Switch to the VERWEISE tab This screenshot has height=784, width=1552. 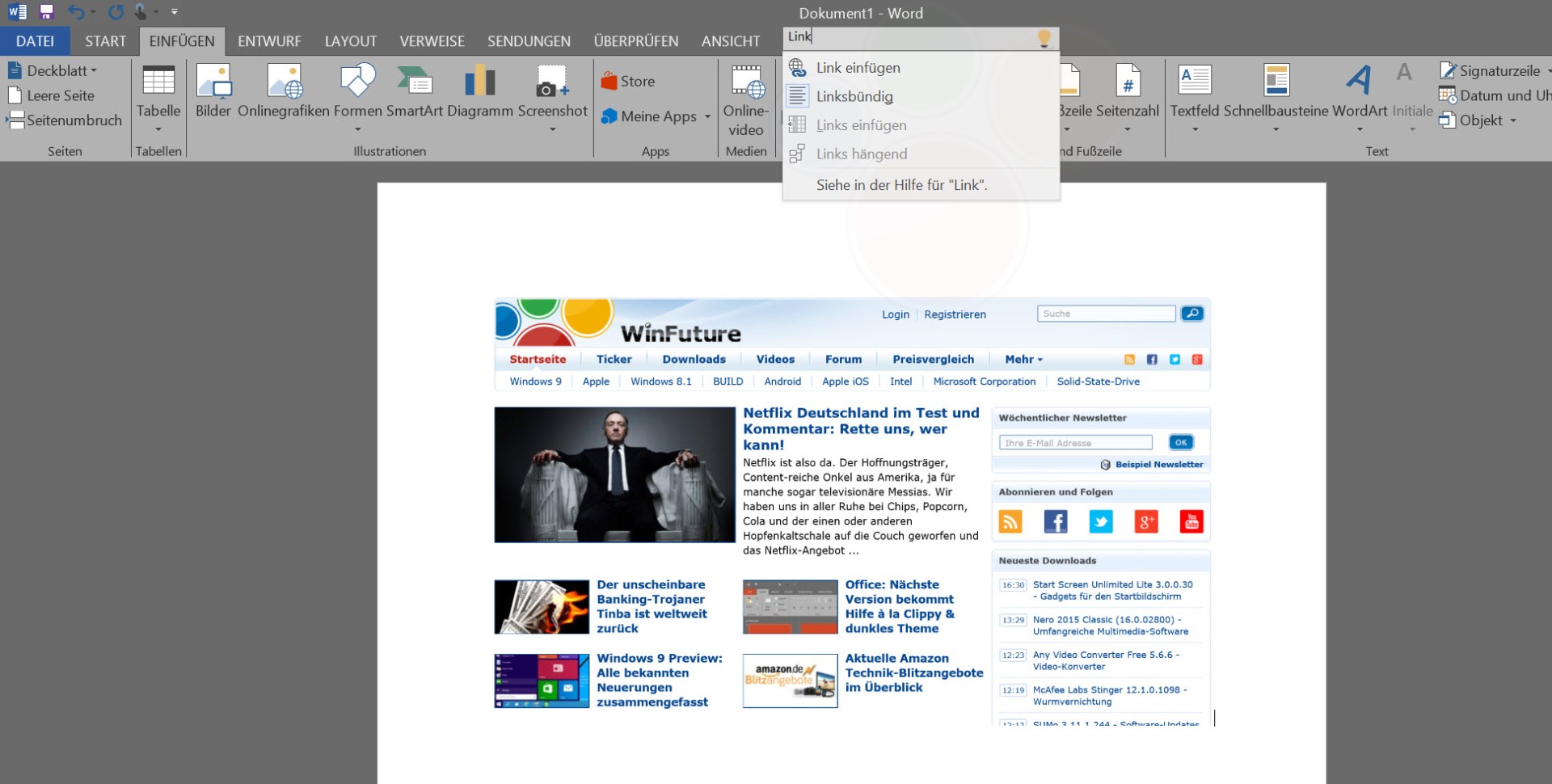432,41
